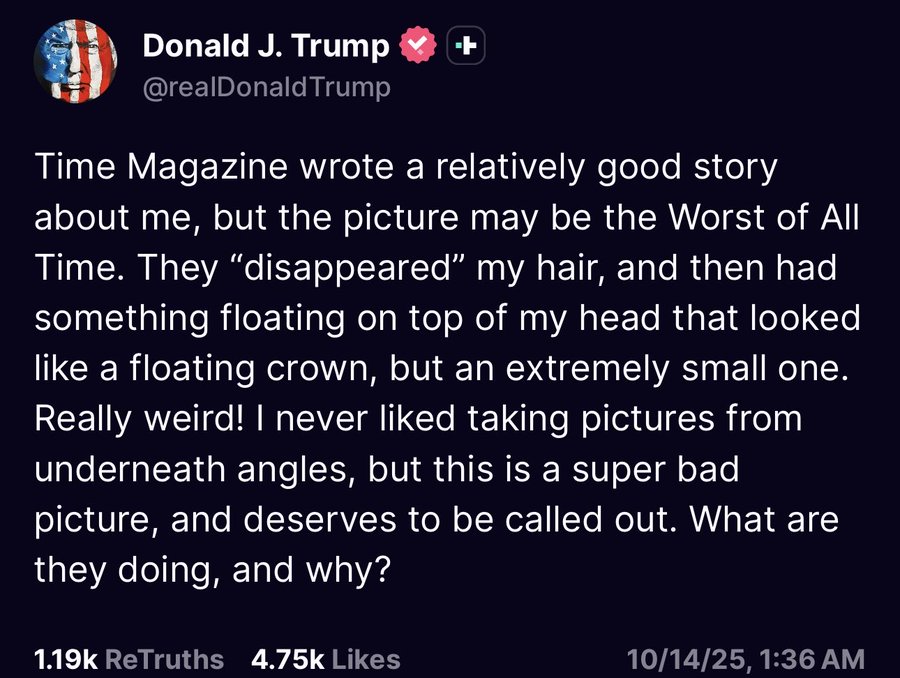Open the Donald J. Trump display name
Image resolution: width=900 pixels, height=678 pixels.
coord(266,46)
